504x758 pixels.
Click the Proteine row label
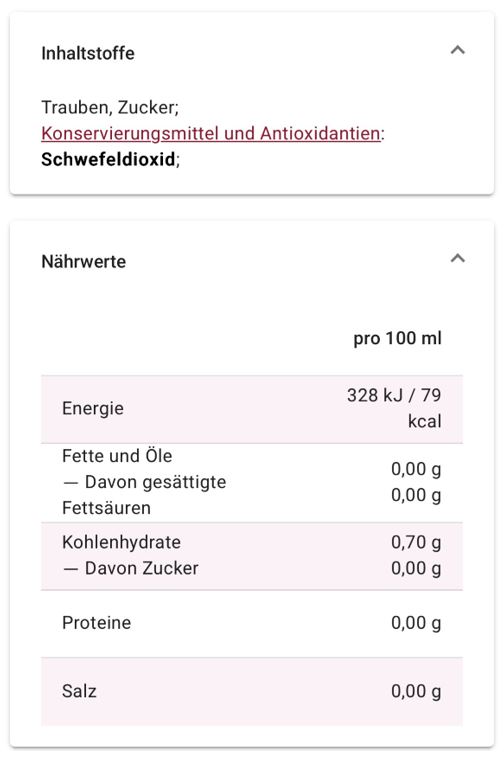(x=96, y=623)
